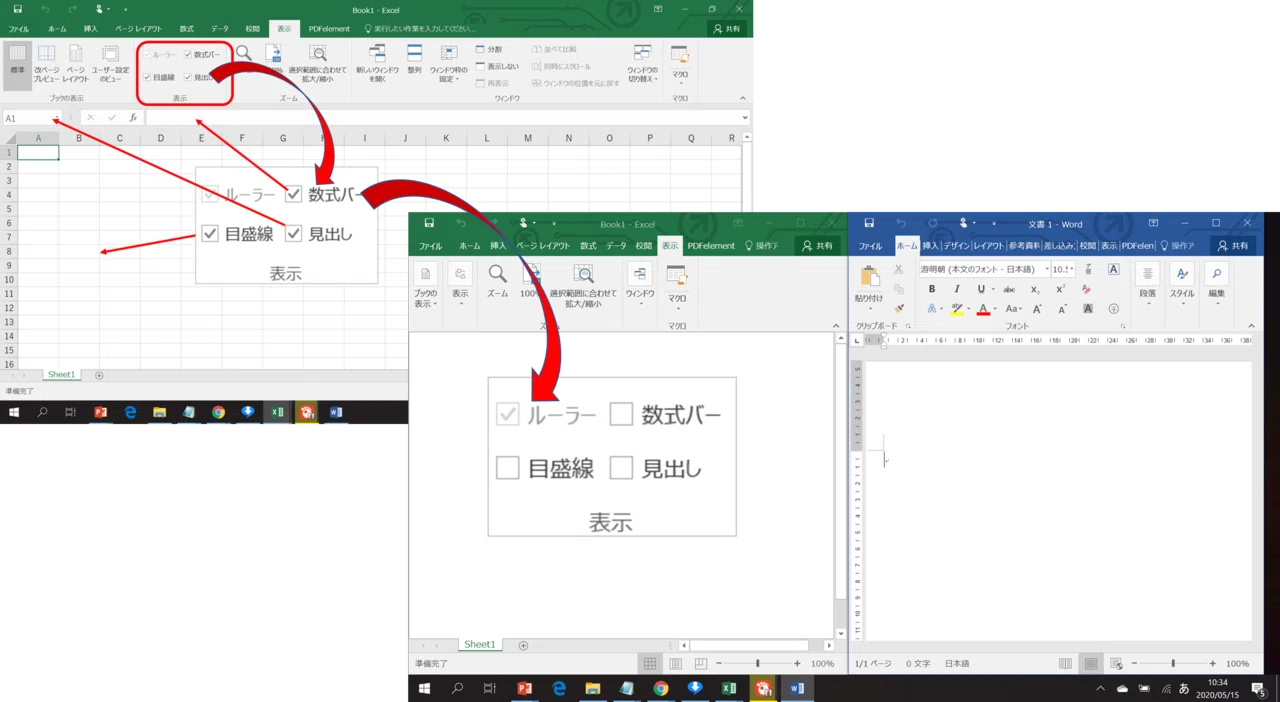This screenshot has height=702, width=1280.
Task: Click 選択範囲に合わせて拡大/縮小 in lower Excel ribbon
Action: point(583,286)
